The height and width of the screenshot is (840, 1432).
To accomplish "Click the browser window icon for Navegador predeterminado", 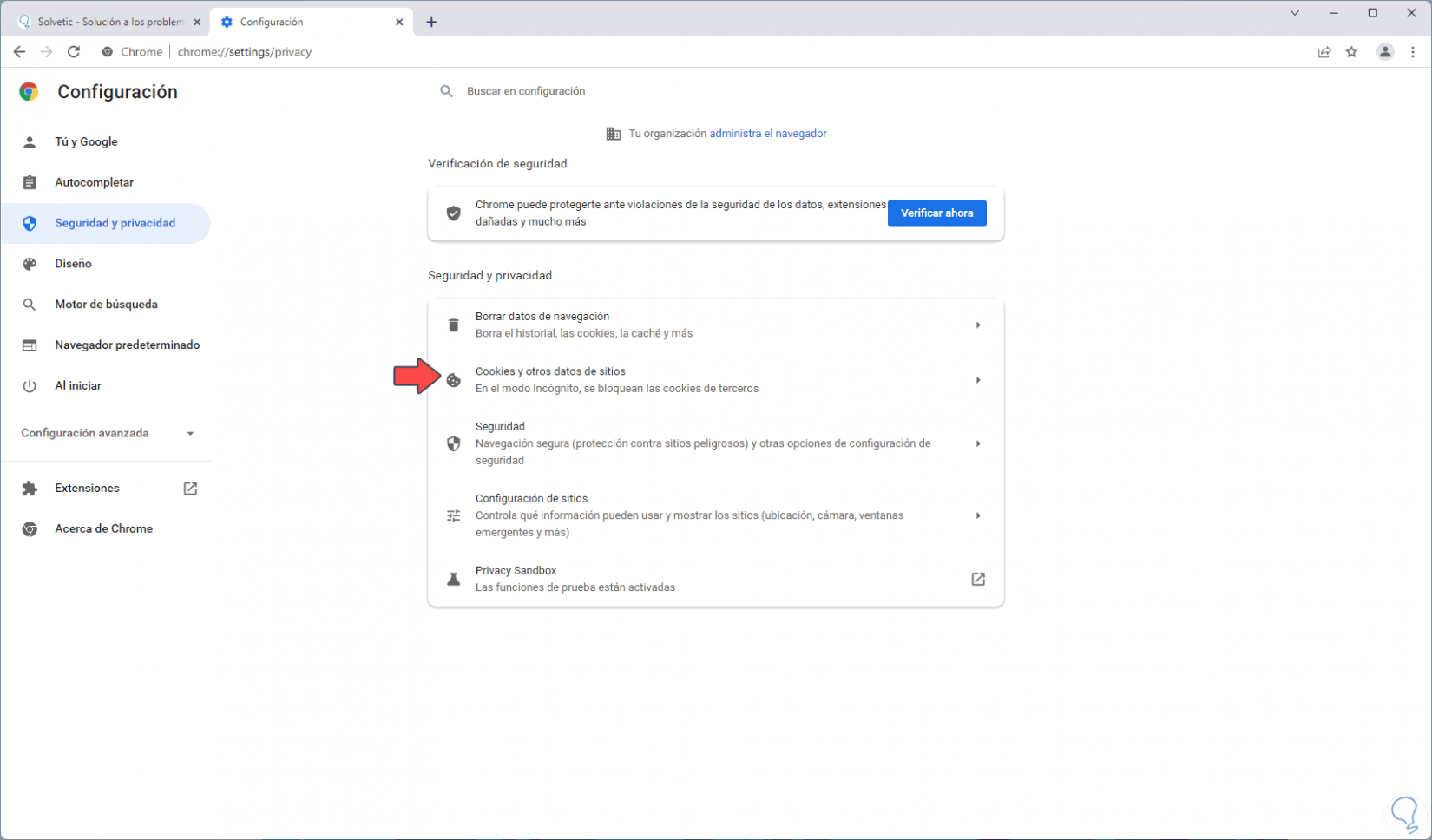I will point(30,345).
